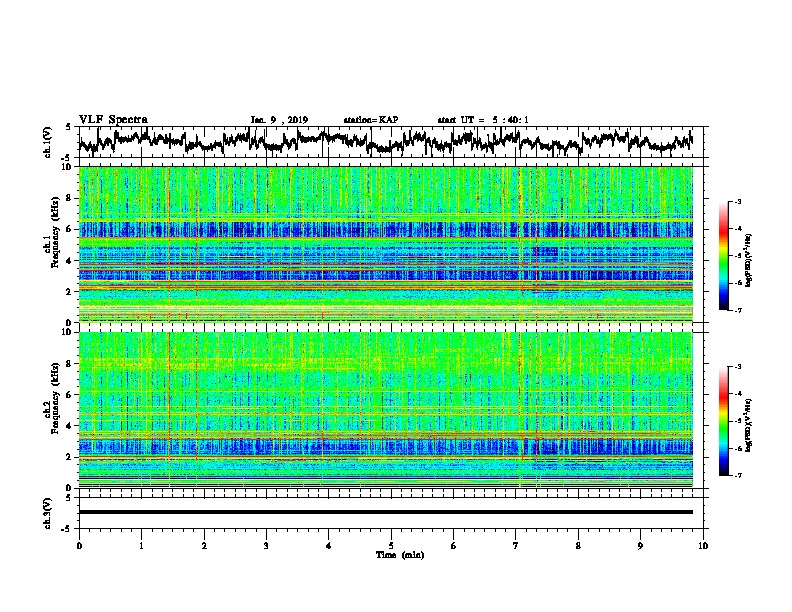Viewport: 792px width, 612px height.
Task: Click the ch.2 spectrogram color bar
Action: coord(724,421)
